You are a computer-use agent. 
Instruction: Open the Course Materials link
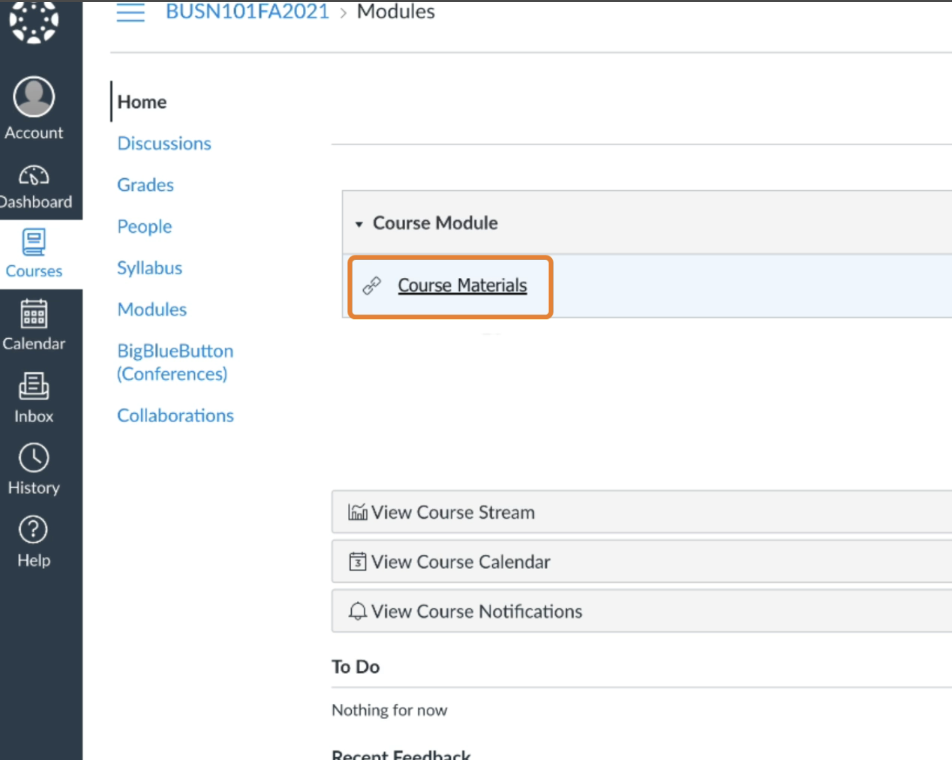click(x=462, y=286)
